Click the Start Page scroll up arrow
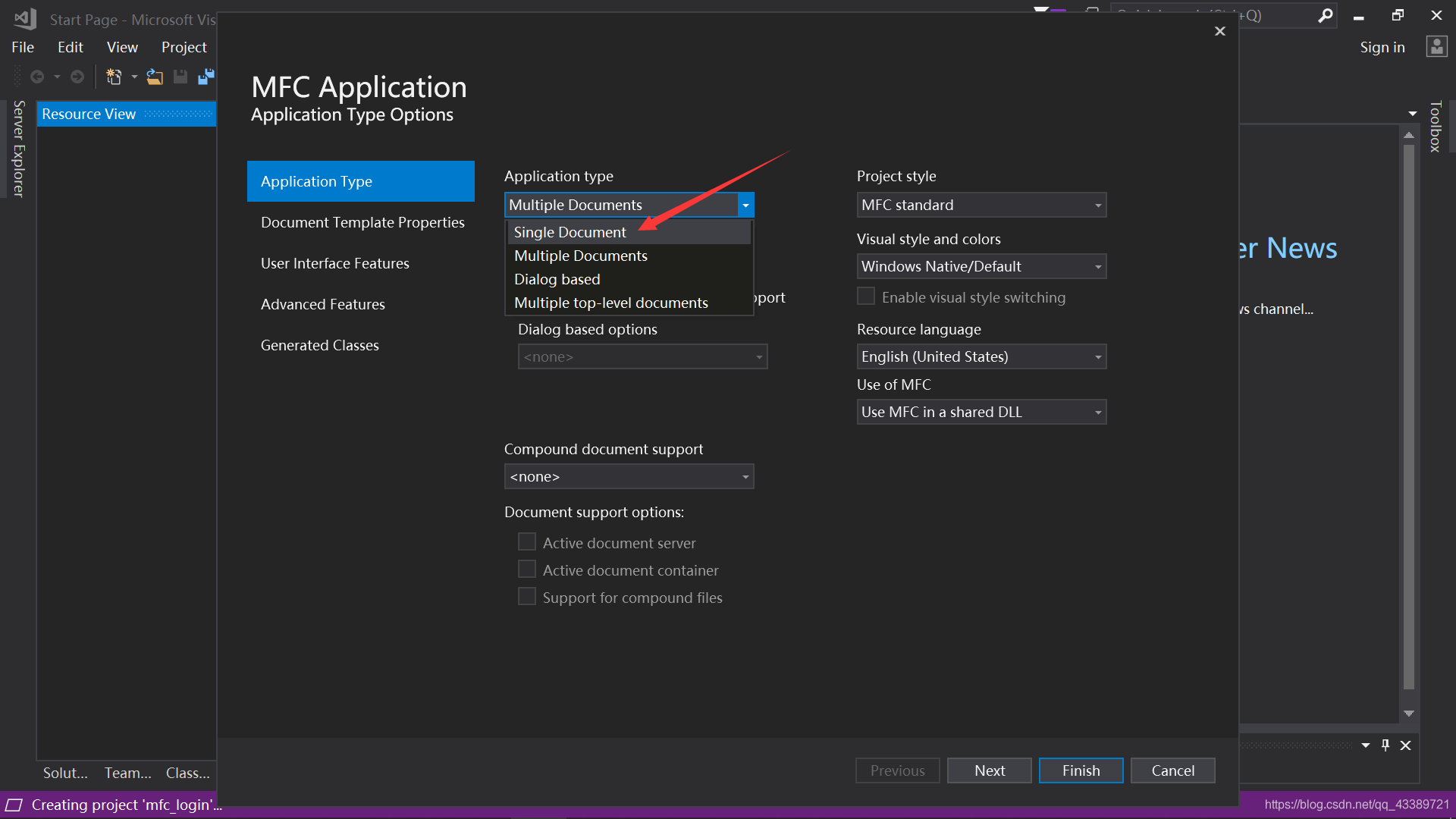Viewport: 1456px width, 819px height. [x=1408, y=135]
